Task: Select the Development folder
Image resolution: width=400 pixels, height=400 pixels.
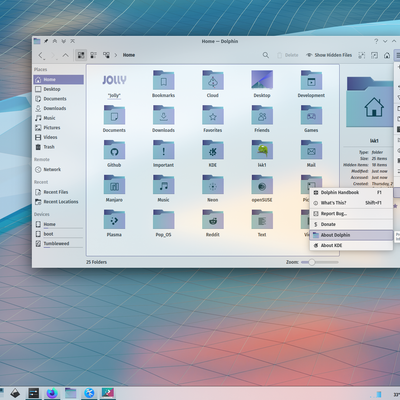Action: [311, 84]
